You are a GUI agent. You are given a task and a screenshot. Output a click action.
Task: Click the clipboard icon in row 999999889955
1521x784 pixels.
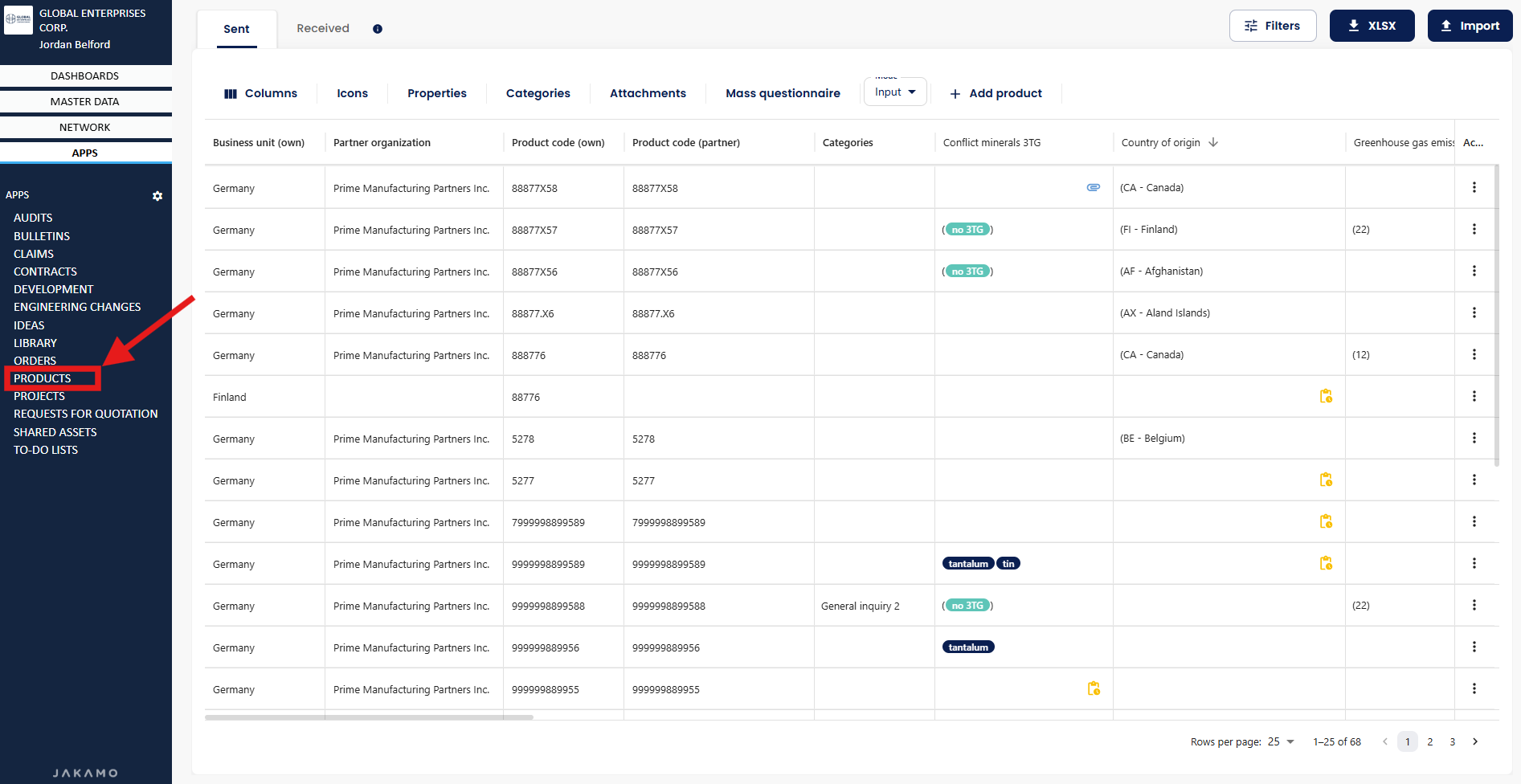coord(1094,688)
